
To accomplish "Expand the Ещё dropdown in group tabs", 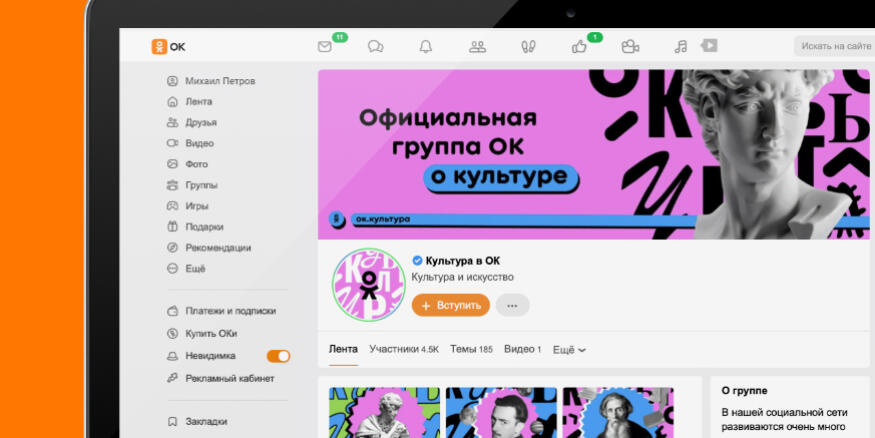I will click(x=569, y=350).
